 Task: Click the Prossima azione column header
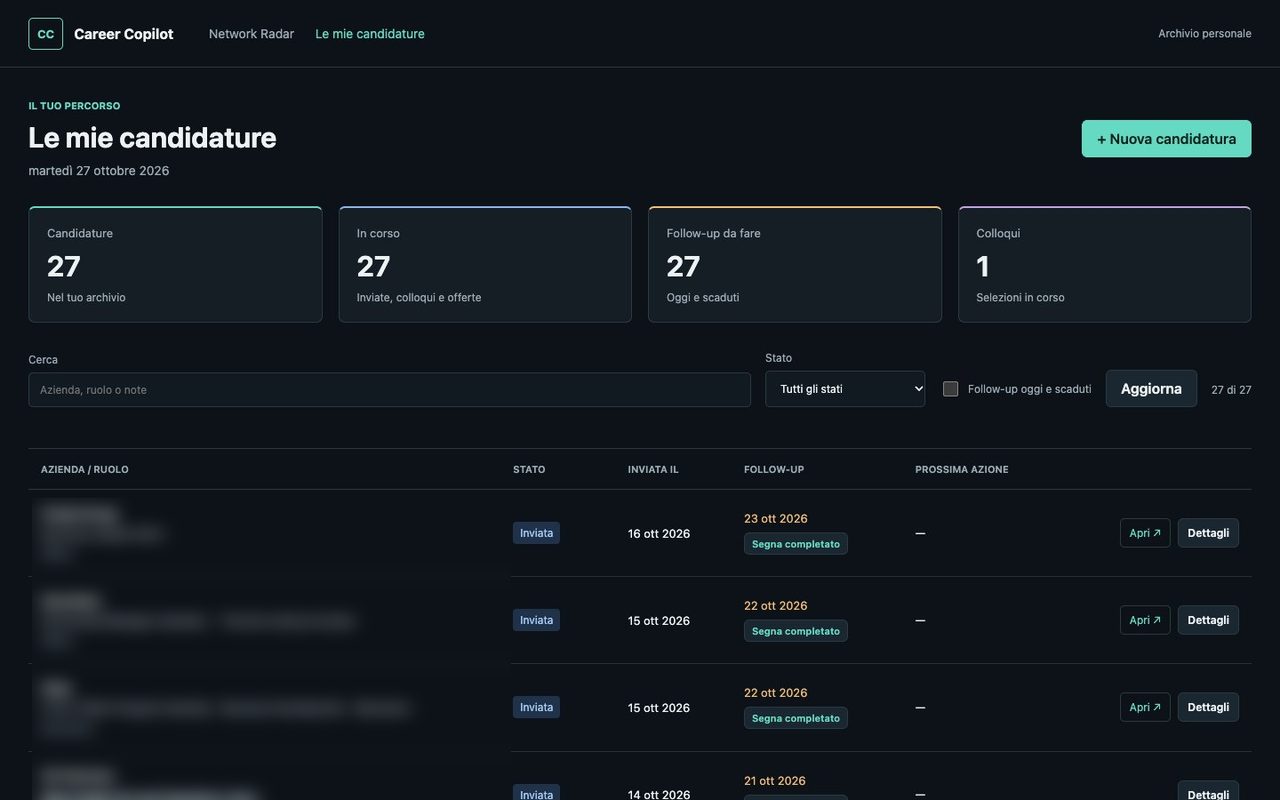962,470
